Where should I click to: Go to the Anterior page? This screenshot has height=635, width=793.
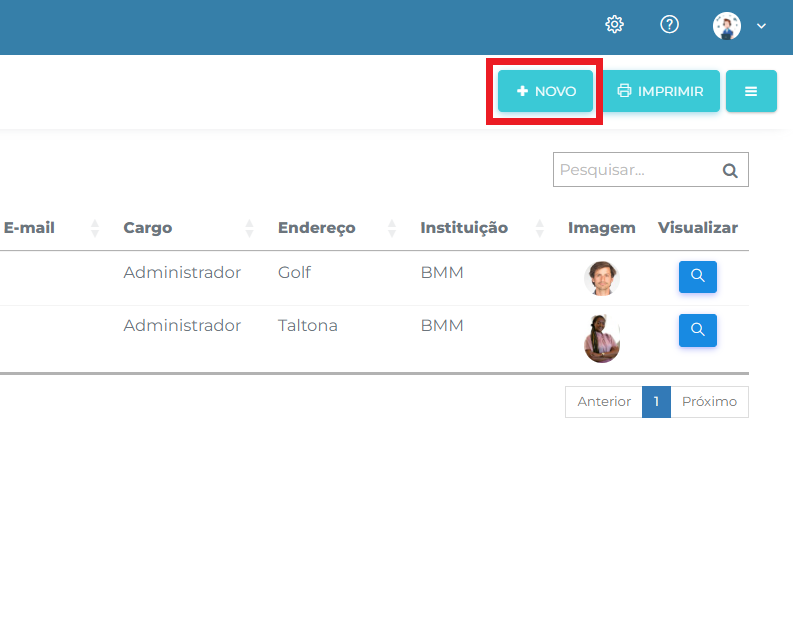coord(604,402)
